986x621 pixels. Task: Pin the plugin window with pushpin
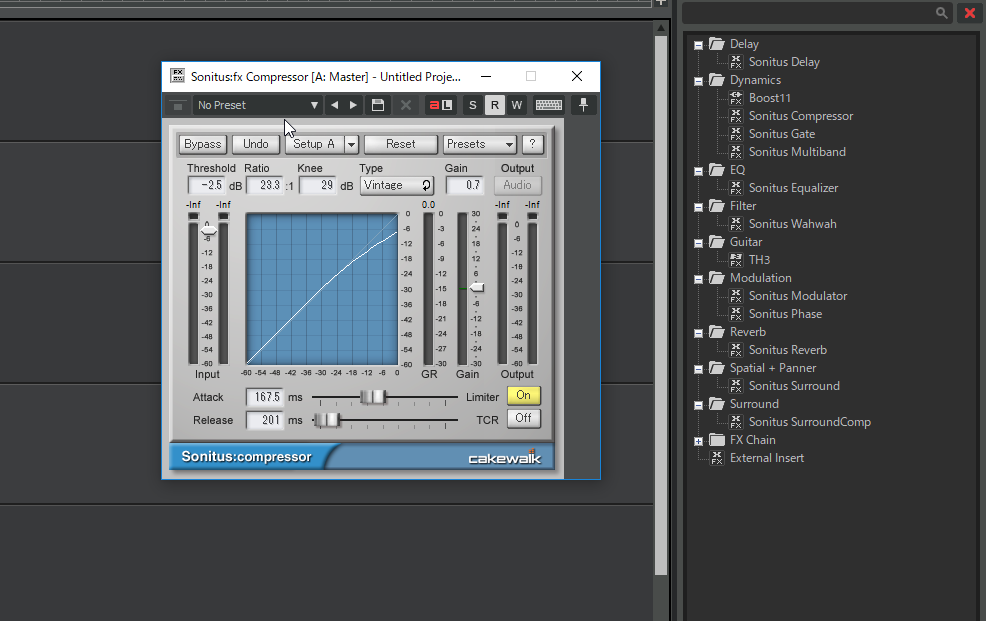coord(584,105)
